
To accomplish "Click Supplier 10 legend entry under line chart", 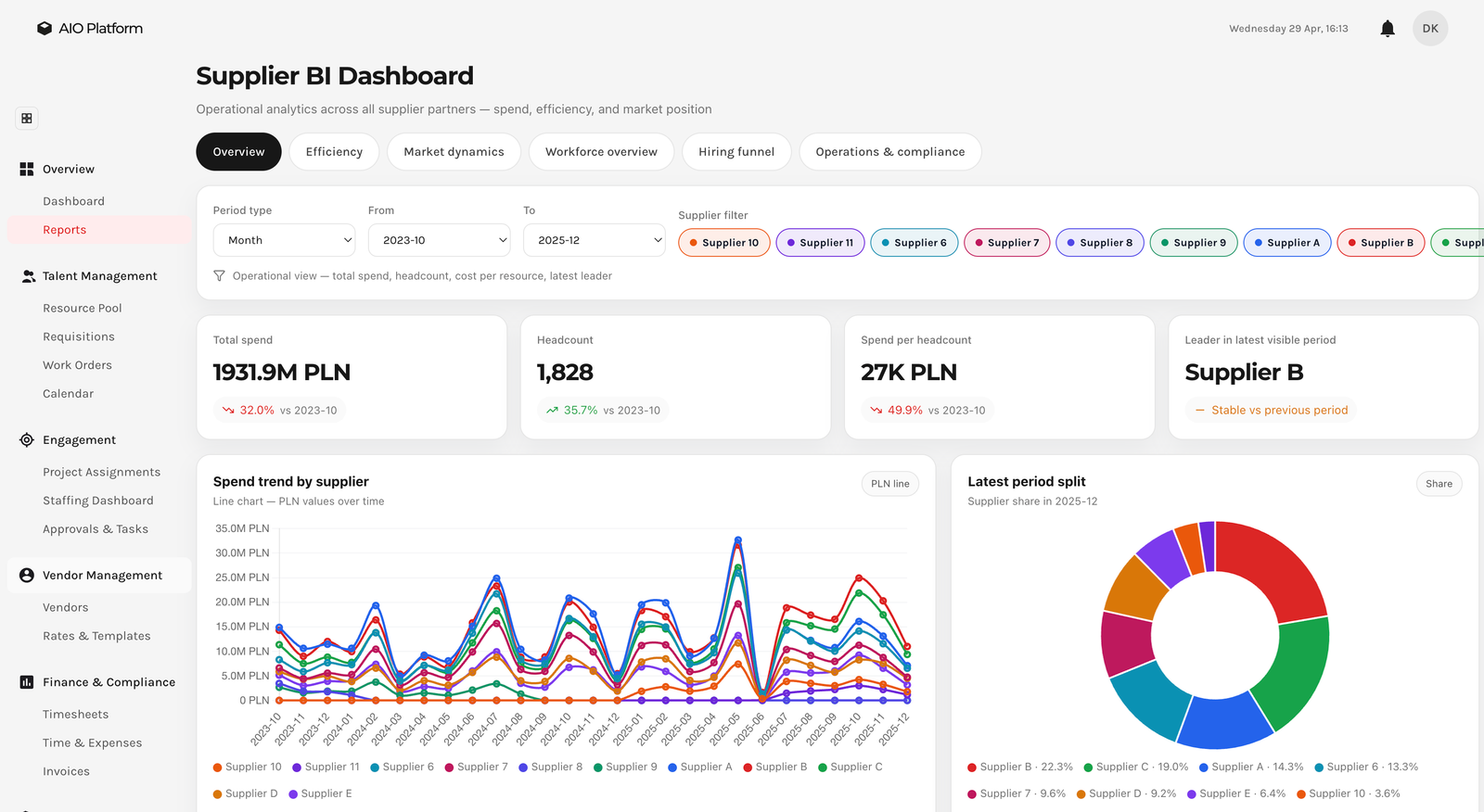I will pos(248,768).
